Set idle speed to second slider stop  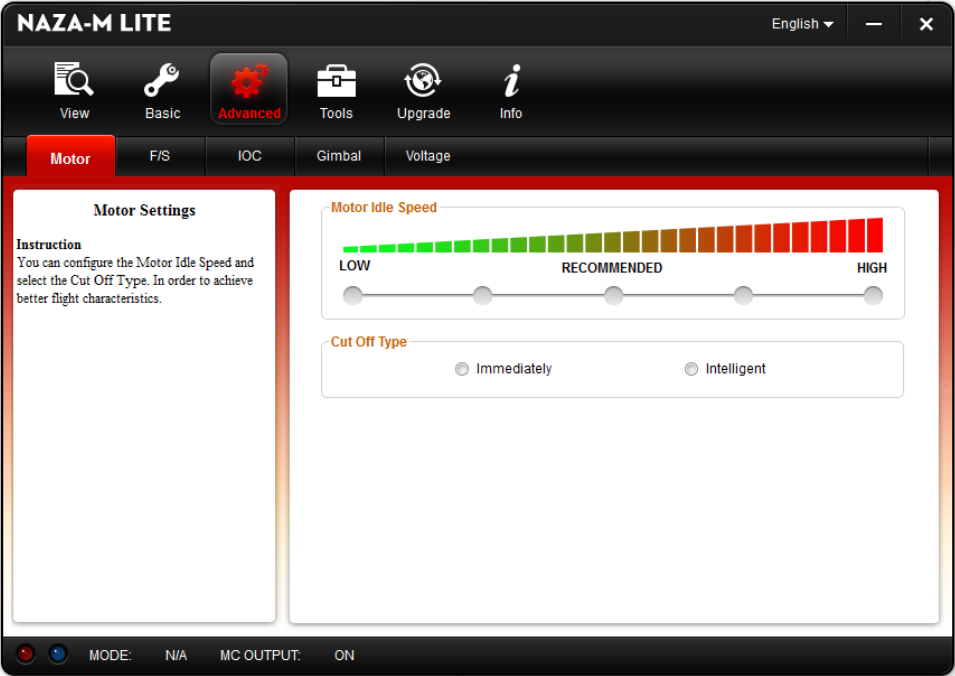pyautogui.click(x=482, y=295)
